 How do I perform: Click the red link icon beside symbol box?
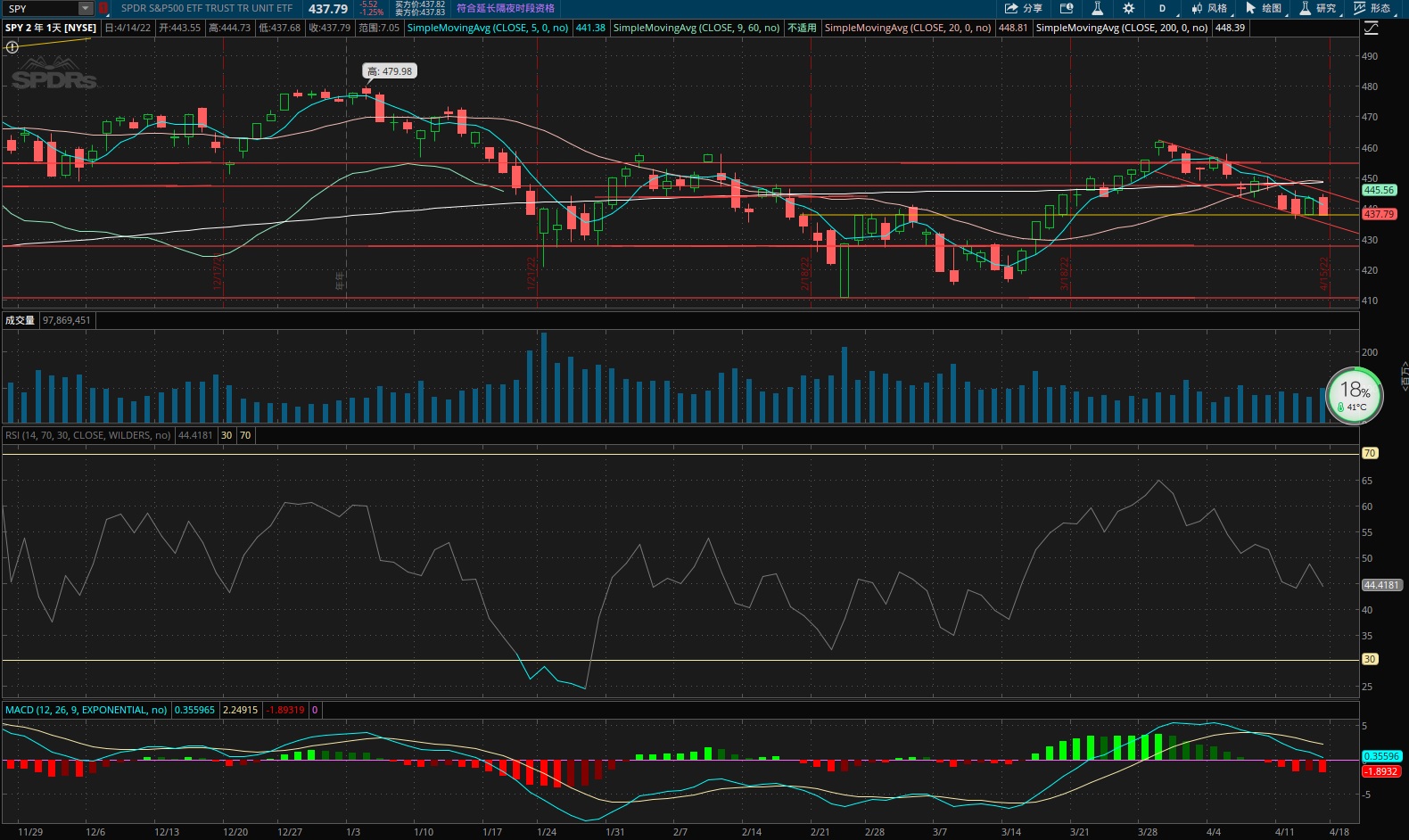coord(103,8)
